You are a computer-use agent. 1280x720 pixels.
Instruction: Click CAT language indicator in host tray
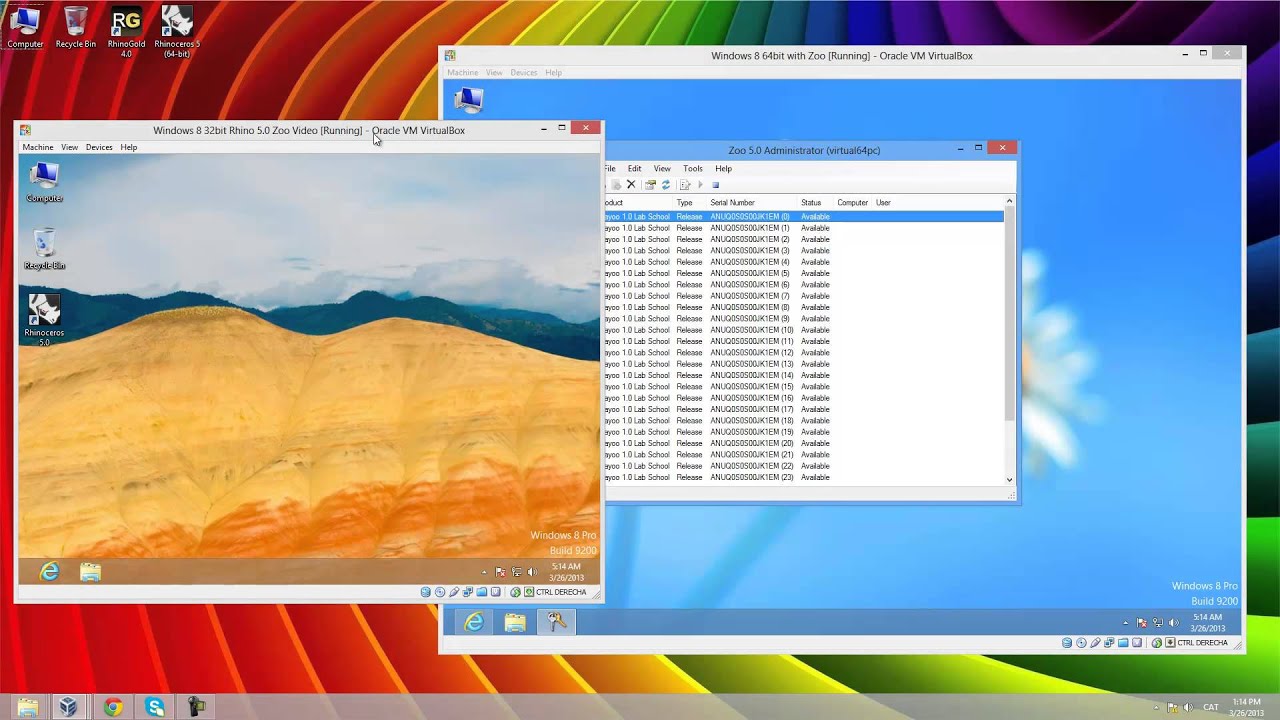pyautogui.click(x=1211, y=707)
